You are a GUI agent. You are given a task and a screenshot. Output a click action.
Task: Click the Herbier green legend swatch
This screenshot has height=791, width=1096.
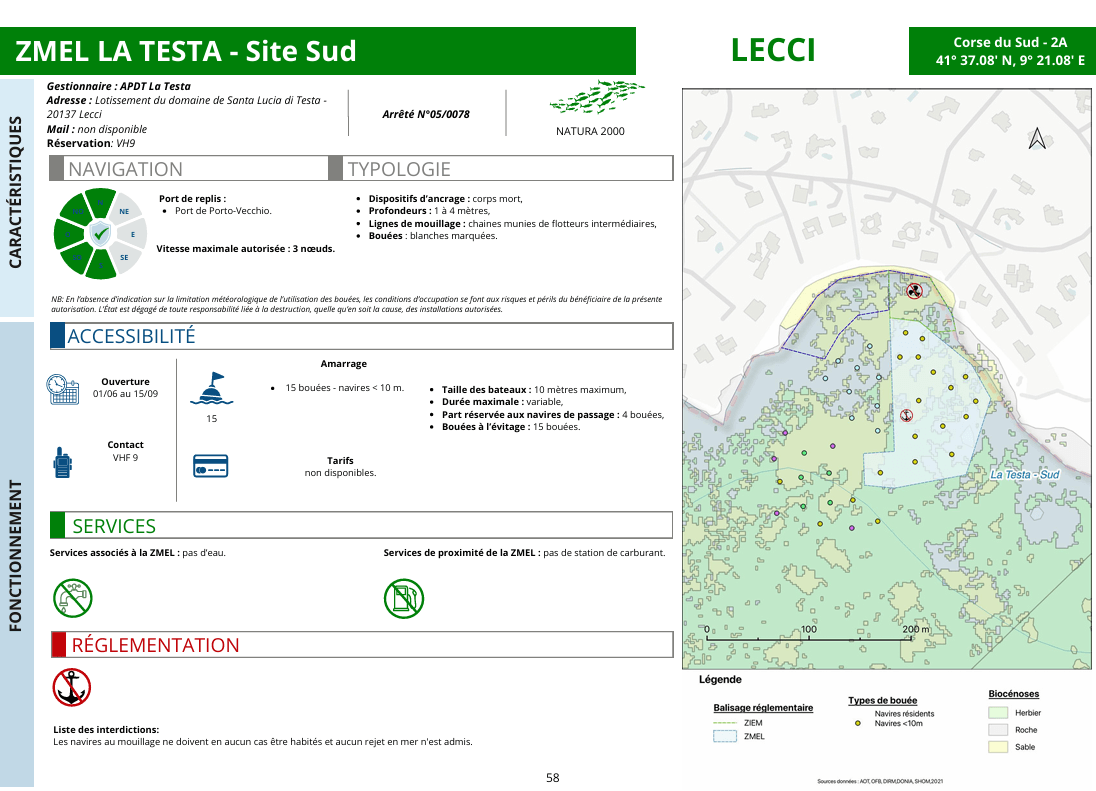pyautogui.click(x=998, y=713)
